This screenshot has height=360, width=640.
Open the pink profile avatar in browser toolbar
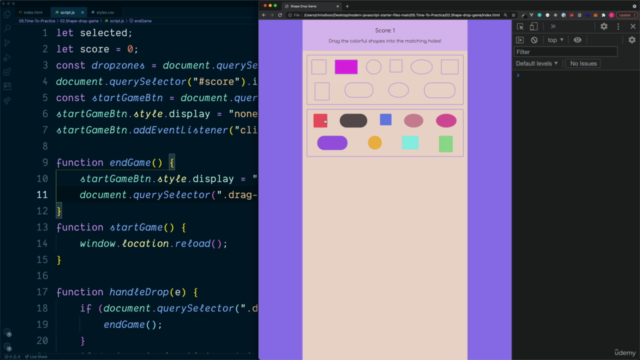point(611,15)
